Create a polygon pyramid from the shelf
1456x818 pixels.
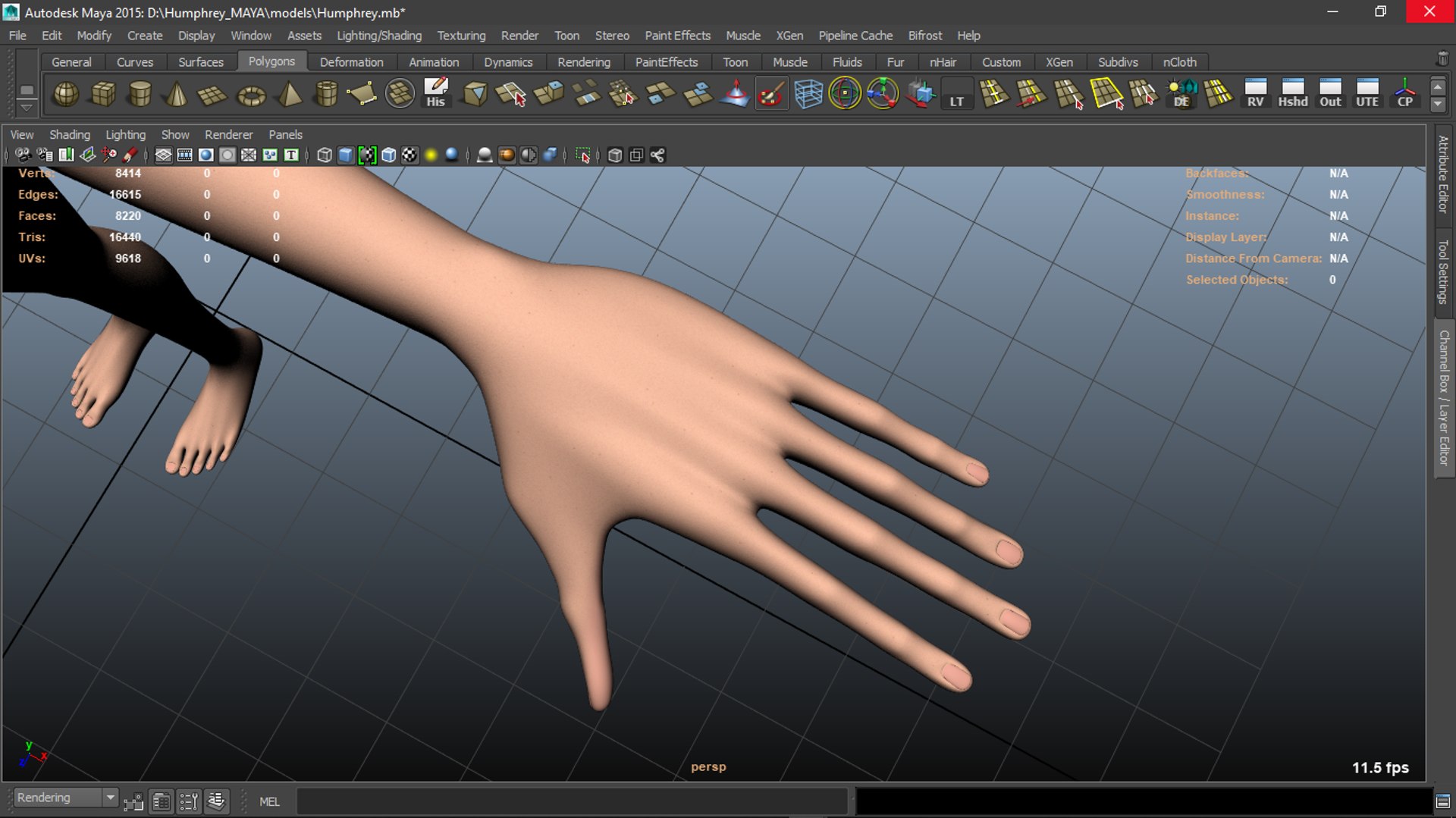(289, 94)
